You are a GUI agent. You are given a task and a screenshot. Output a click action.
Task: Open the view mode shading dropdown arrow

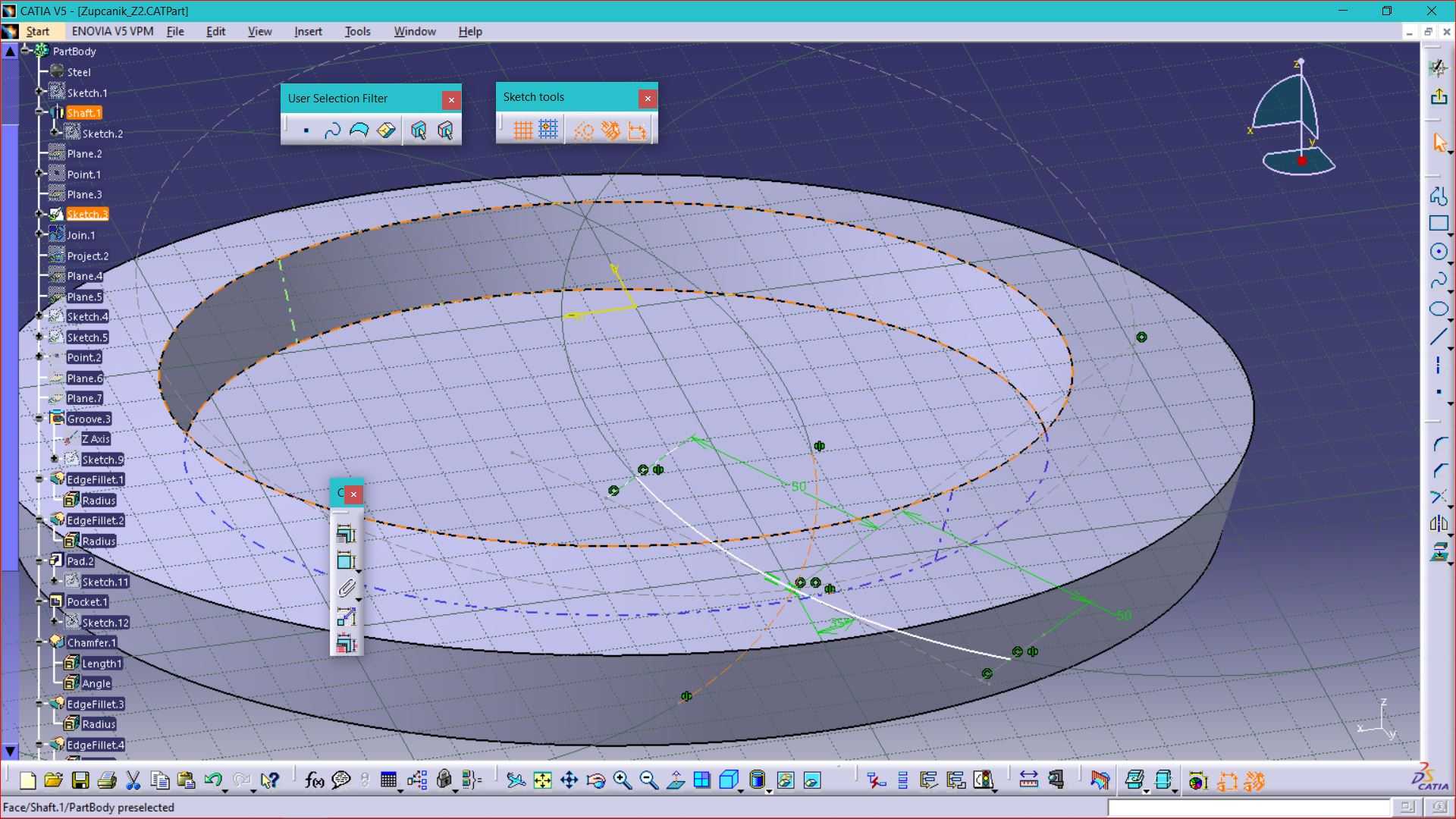click(768, 791)
